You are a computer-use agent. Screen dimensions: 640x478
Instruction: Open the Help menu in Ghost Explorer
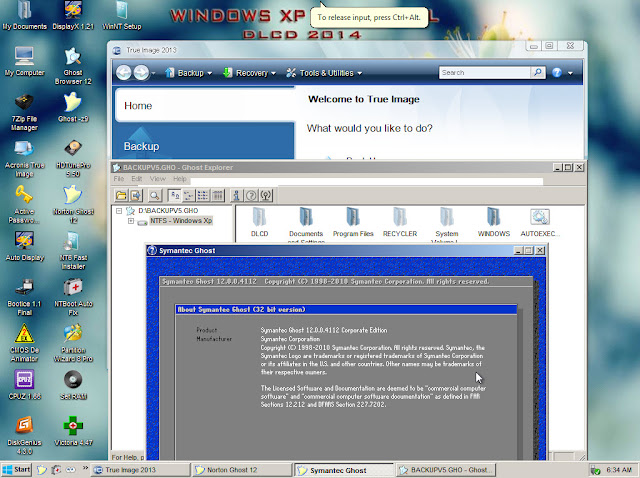(x=180, y=179)
